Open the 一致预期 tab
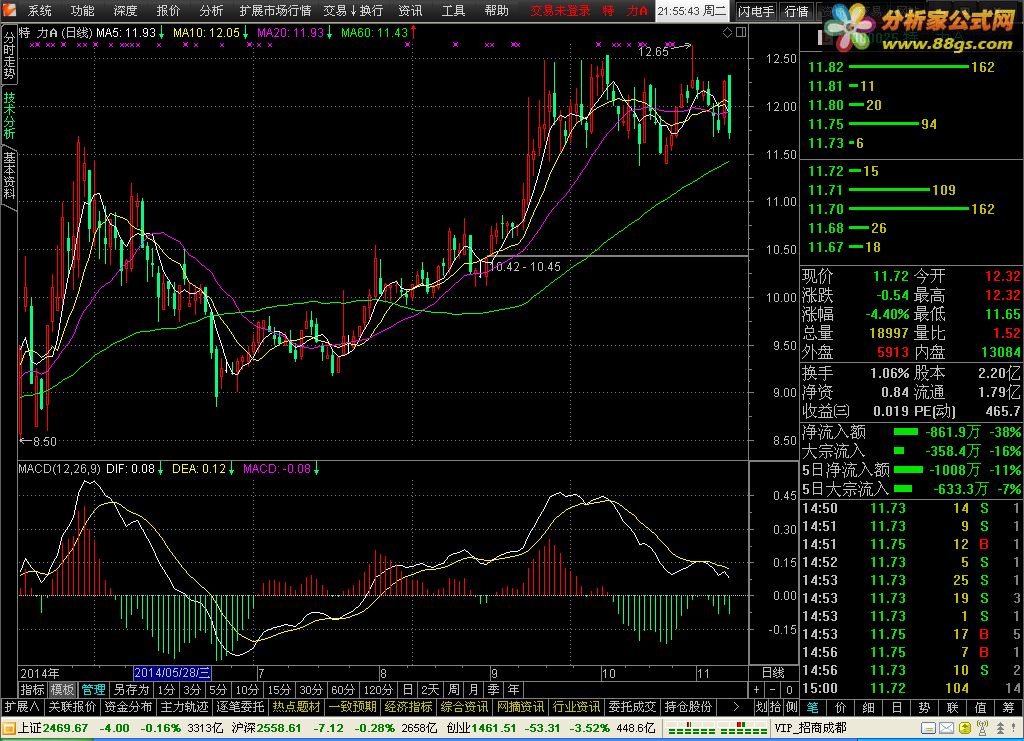This screenshot has height=741, width=1024. click(353, 707)
